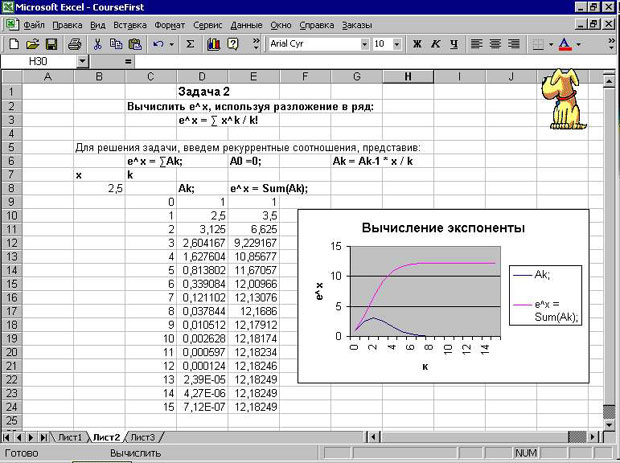Select row 12 header
620x463 pixels.
12,243
